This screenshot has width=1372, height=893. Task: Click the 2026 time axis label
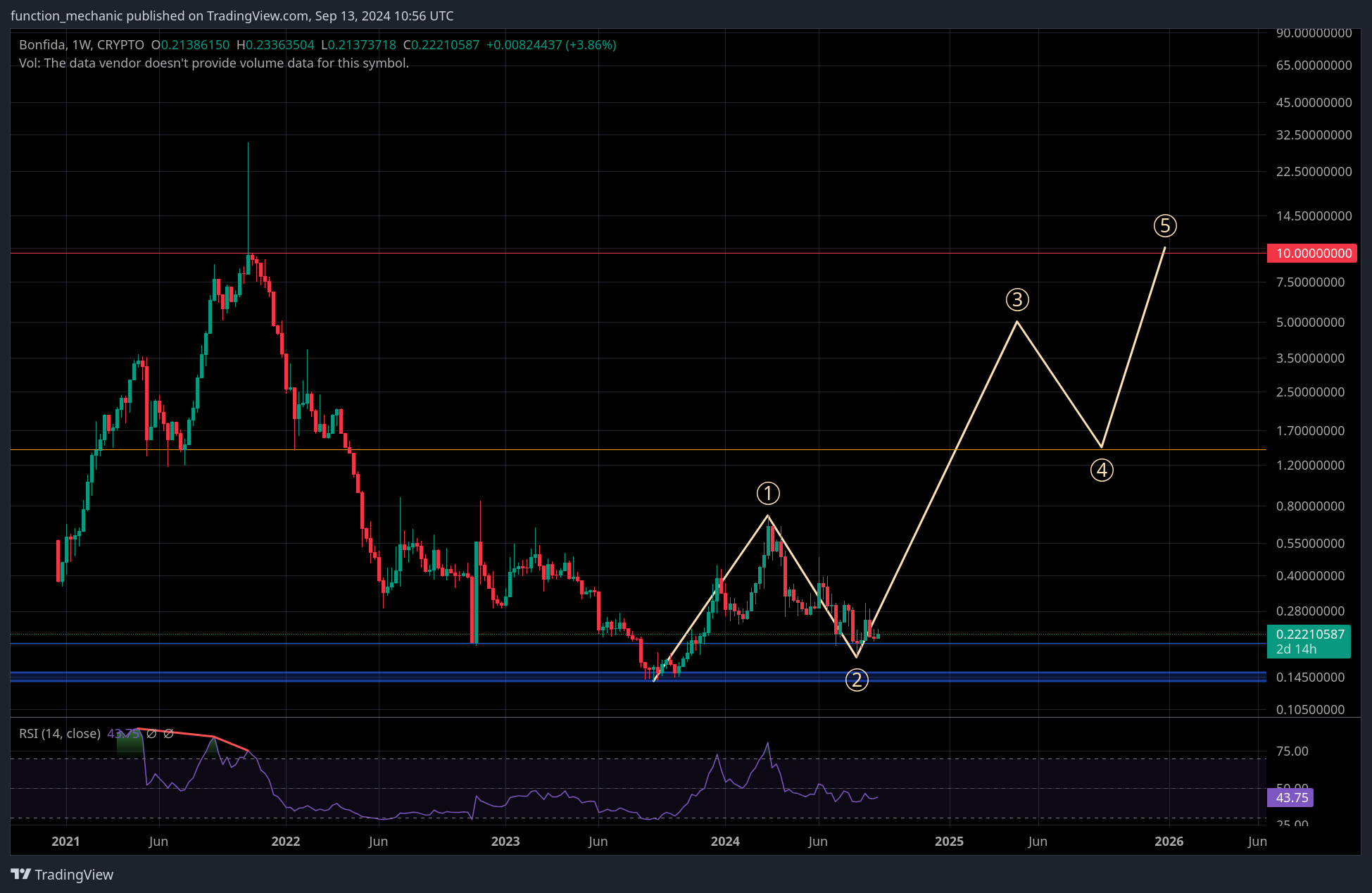click(1169, 842)
